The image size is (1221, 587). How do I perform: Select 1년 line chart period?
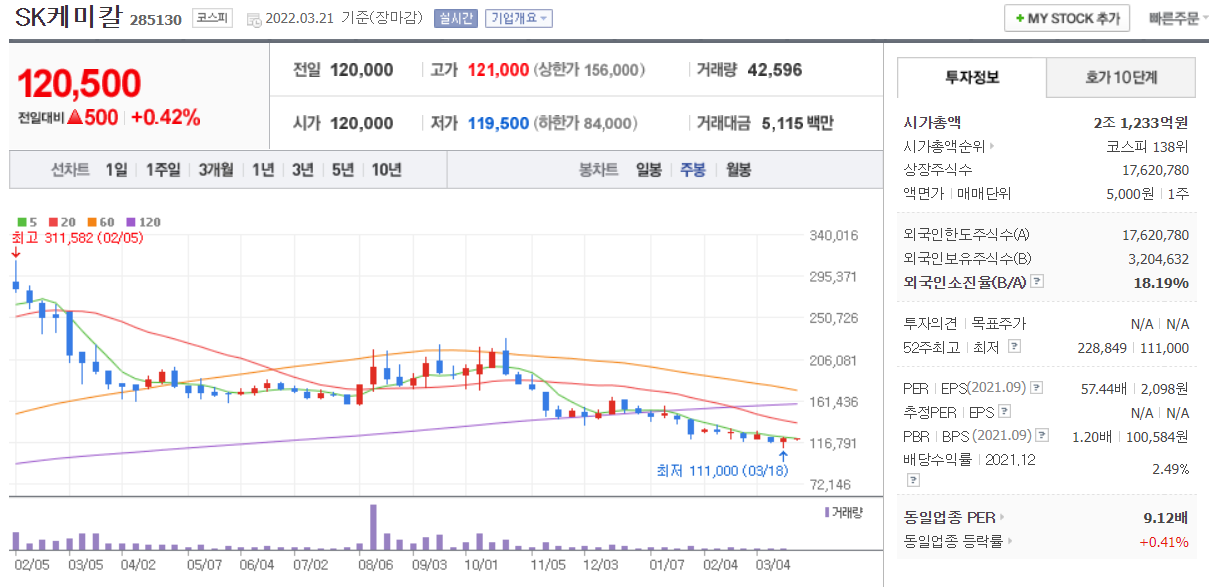pos(263,170)
